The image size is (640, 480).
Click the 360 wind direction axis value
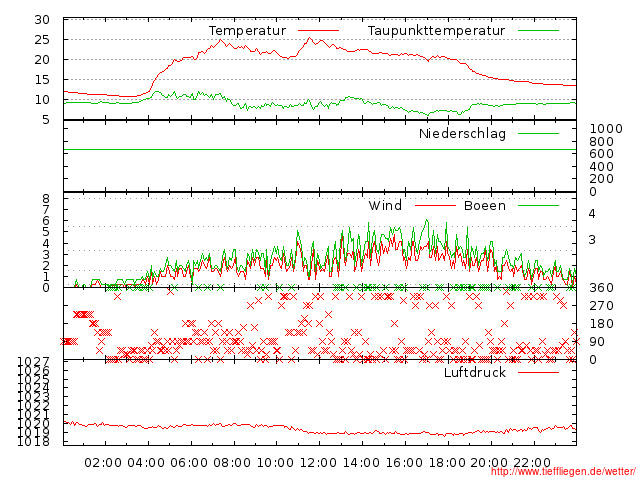click(601, 288)
